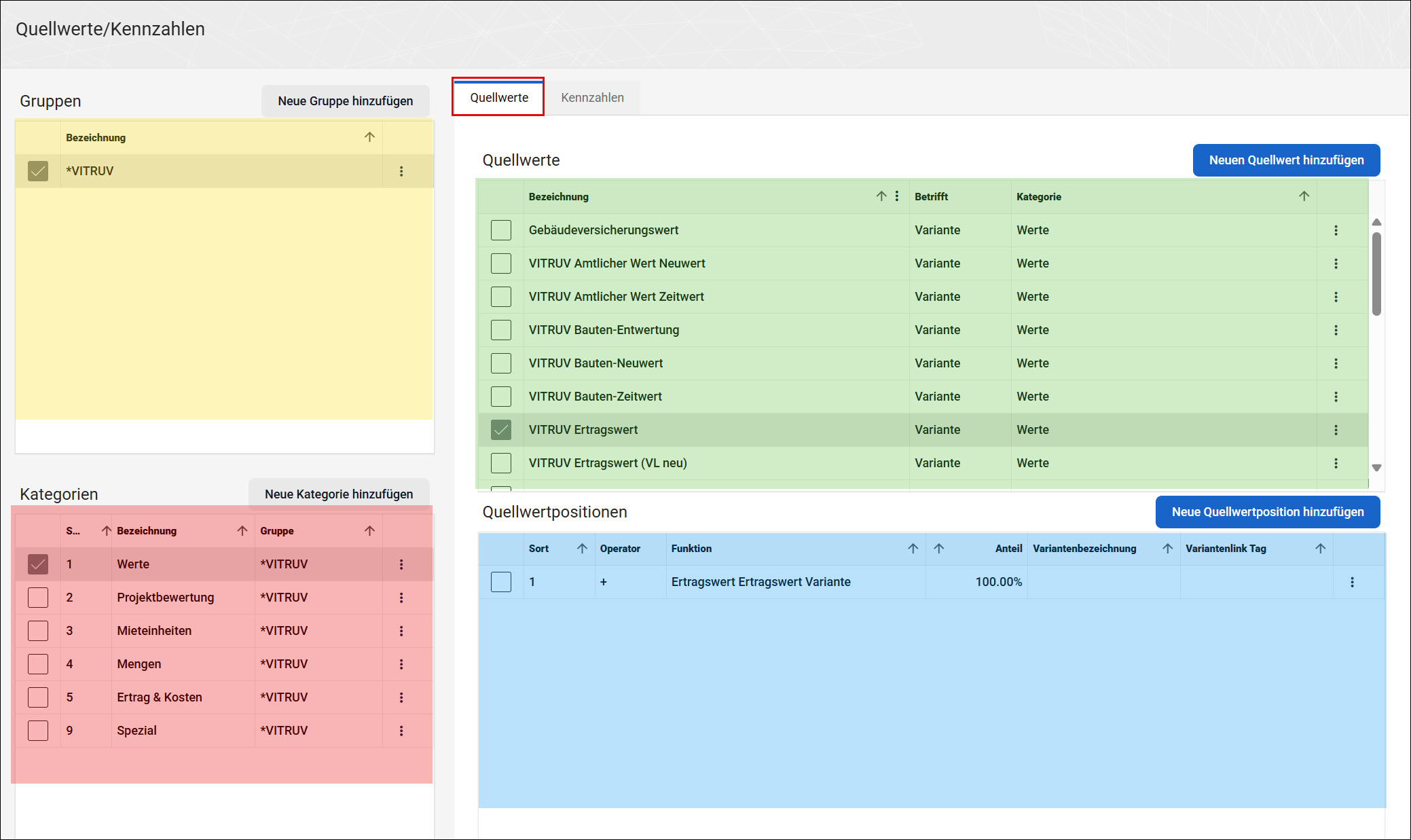Select the checkbox for the Mieteinheiten category

pyautogui.click(x=38, y=631)
